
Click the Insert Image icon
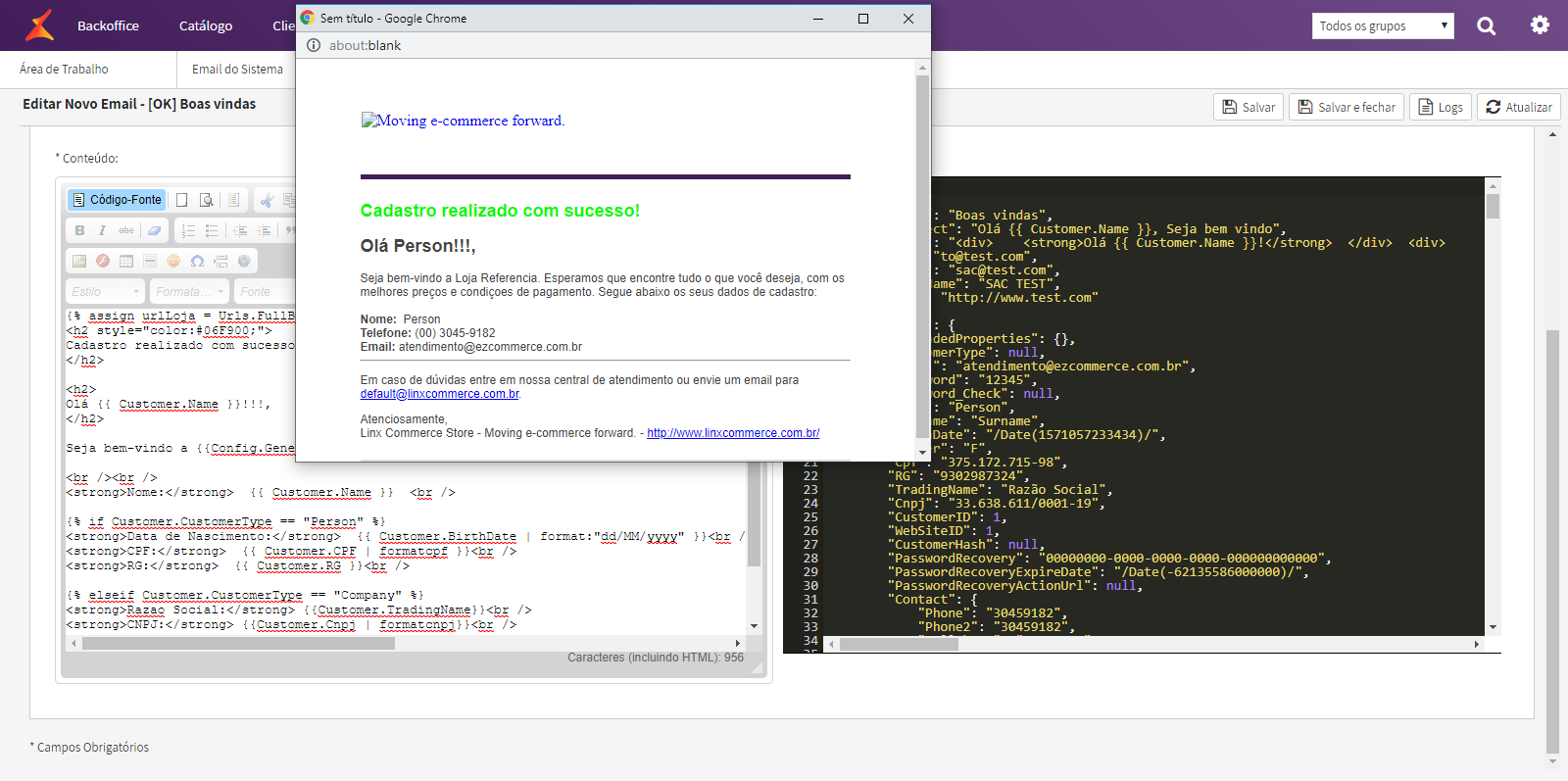coord(79,261)
